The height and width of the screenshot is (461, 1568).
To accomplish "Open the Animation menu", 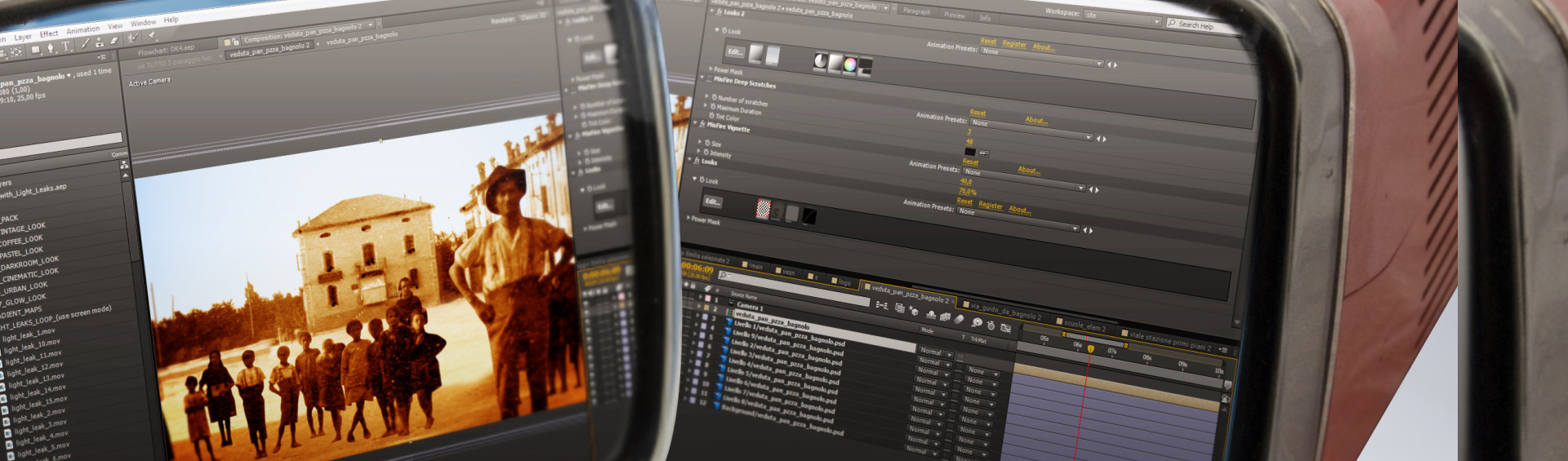I will pos(82,30).
